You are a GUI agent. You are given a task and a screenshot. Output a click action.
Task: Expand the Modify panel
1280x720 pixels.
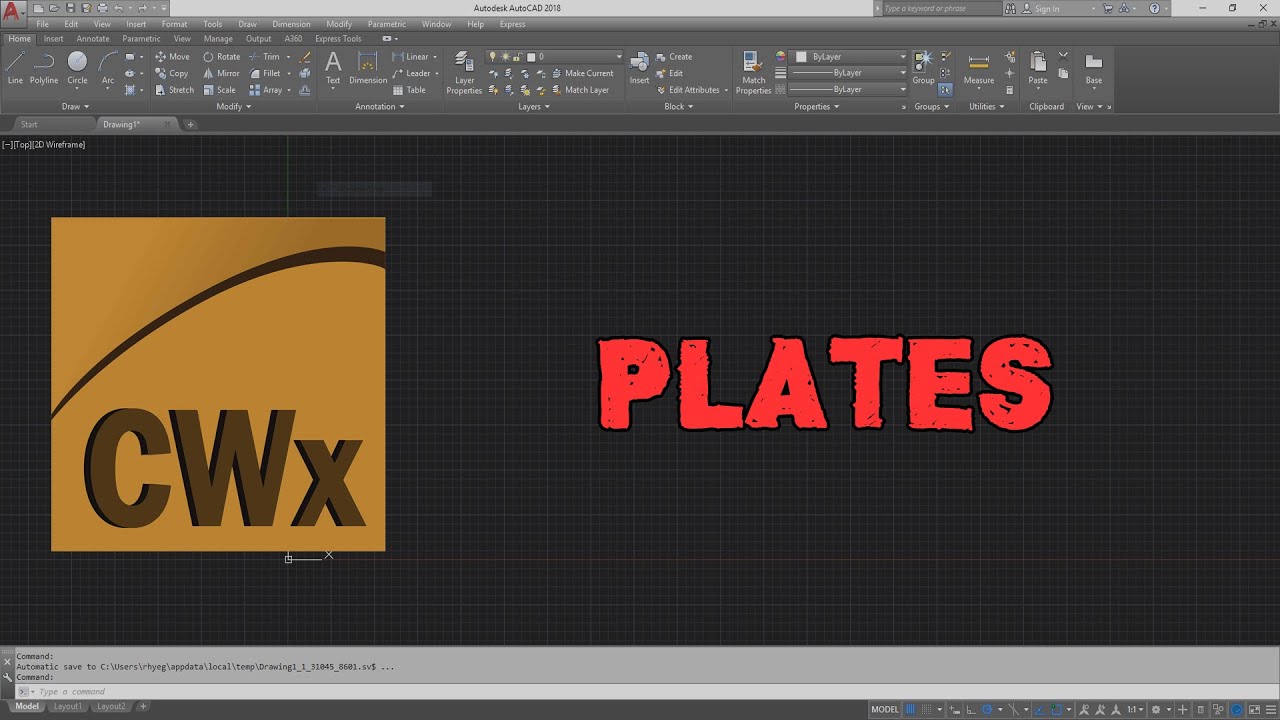[x=234, y=106]
